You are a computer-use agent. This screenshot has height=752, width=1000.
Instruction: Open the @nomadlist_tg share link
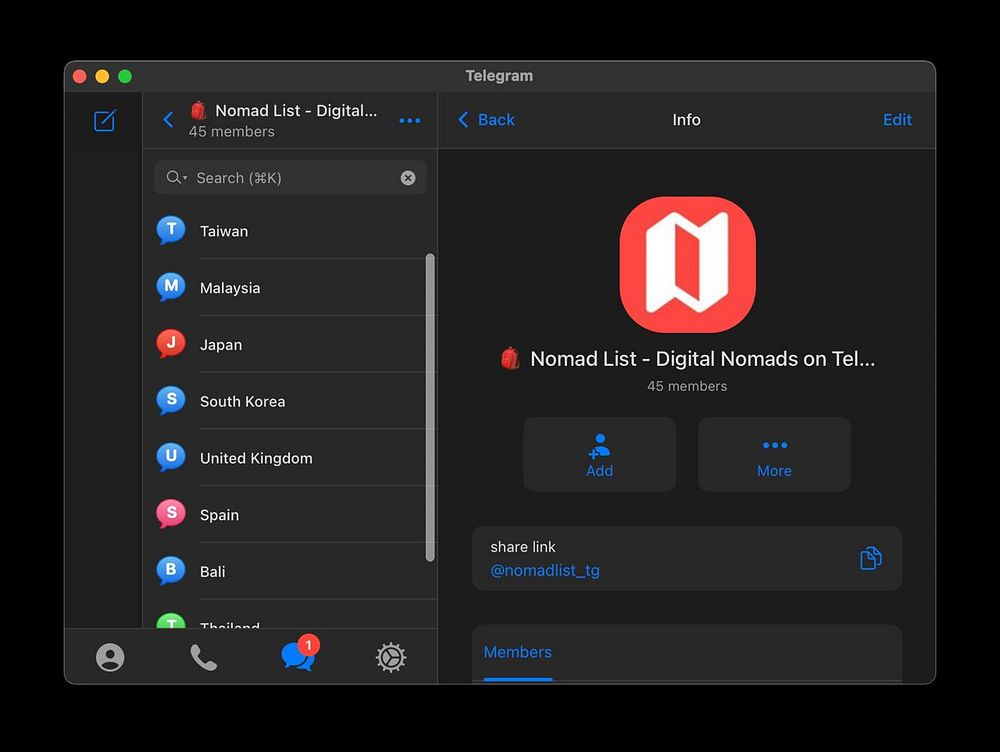point(545,570)
